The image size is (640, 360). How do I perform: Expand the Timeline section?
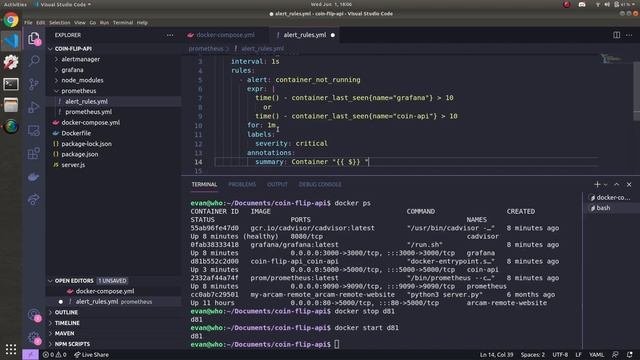pyautogui.click(x=67, y=323)
